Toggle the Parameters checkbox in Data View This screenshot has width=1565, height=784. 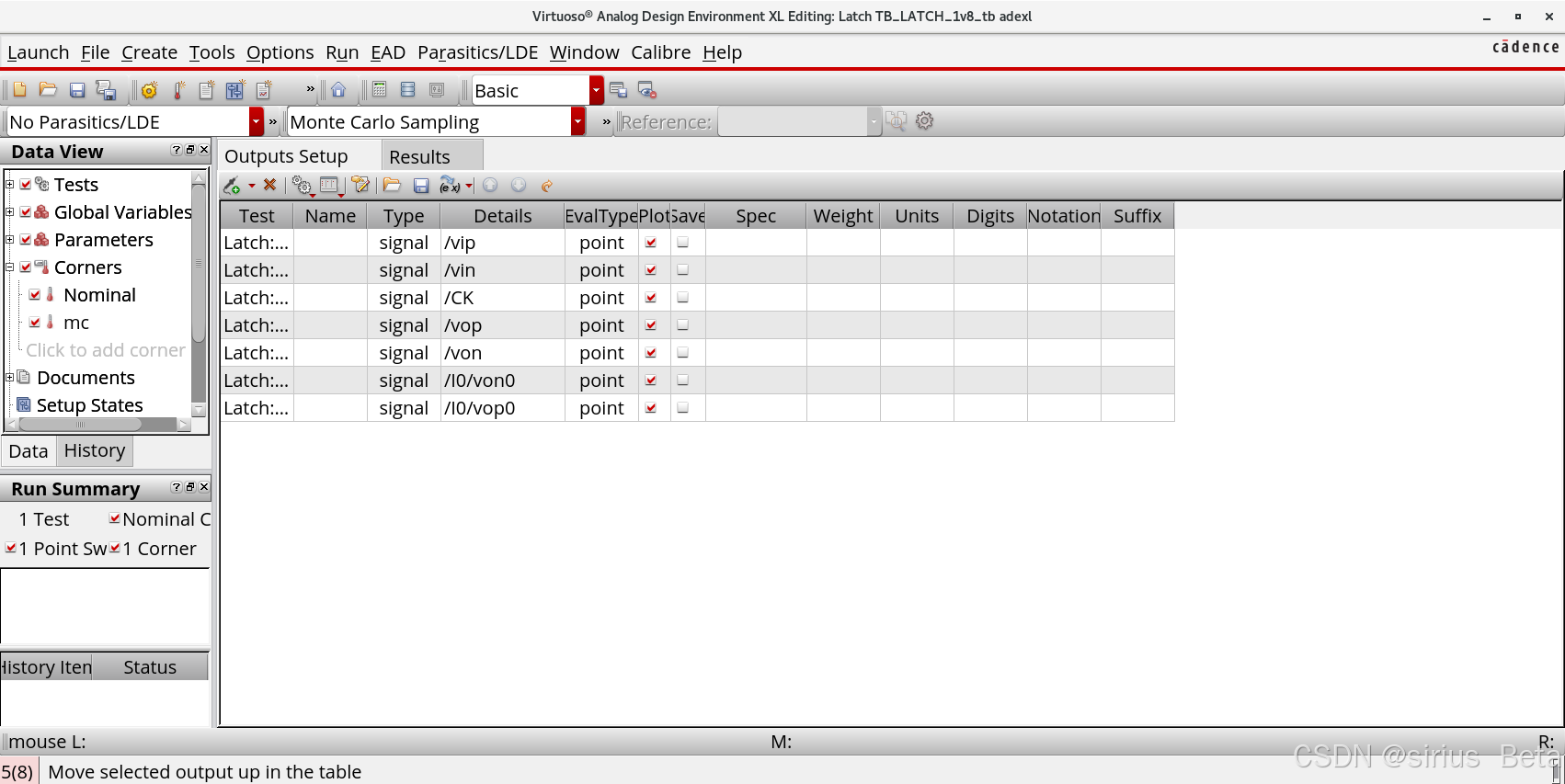(x=26, y=240)
